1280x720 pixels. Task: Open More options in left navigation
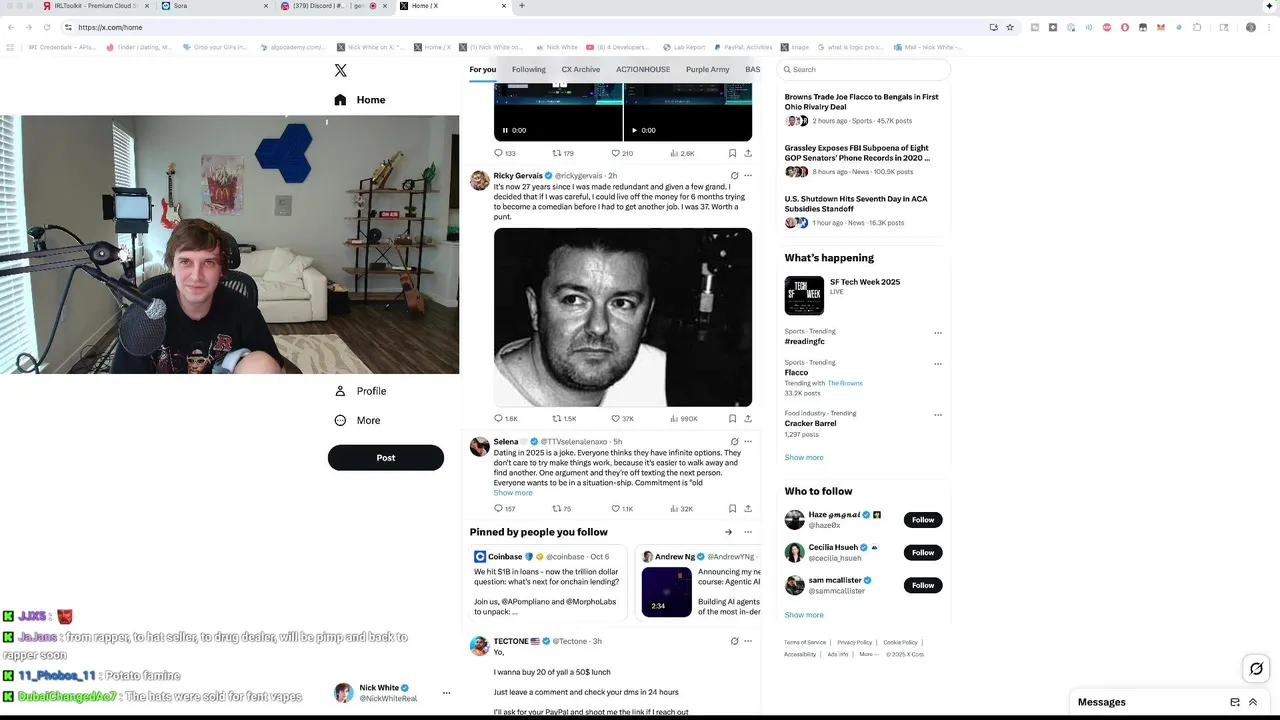coord(358,420)
